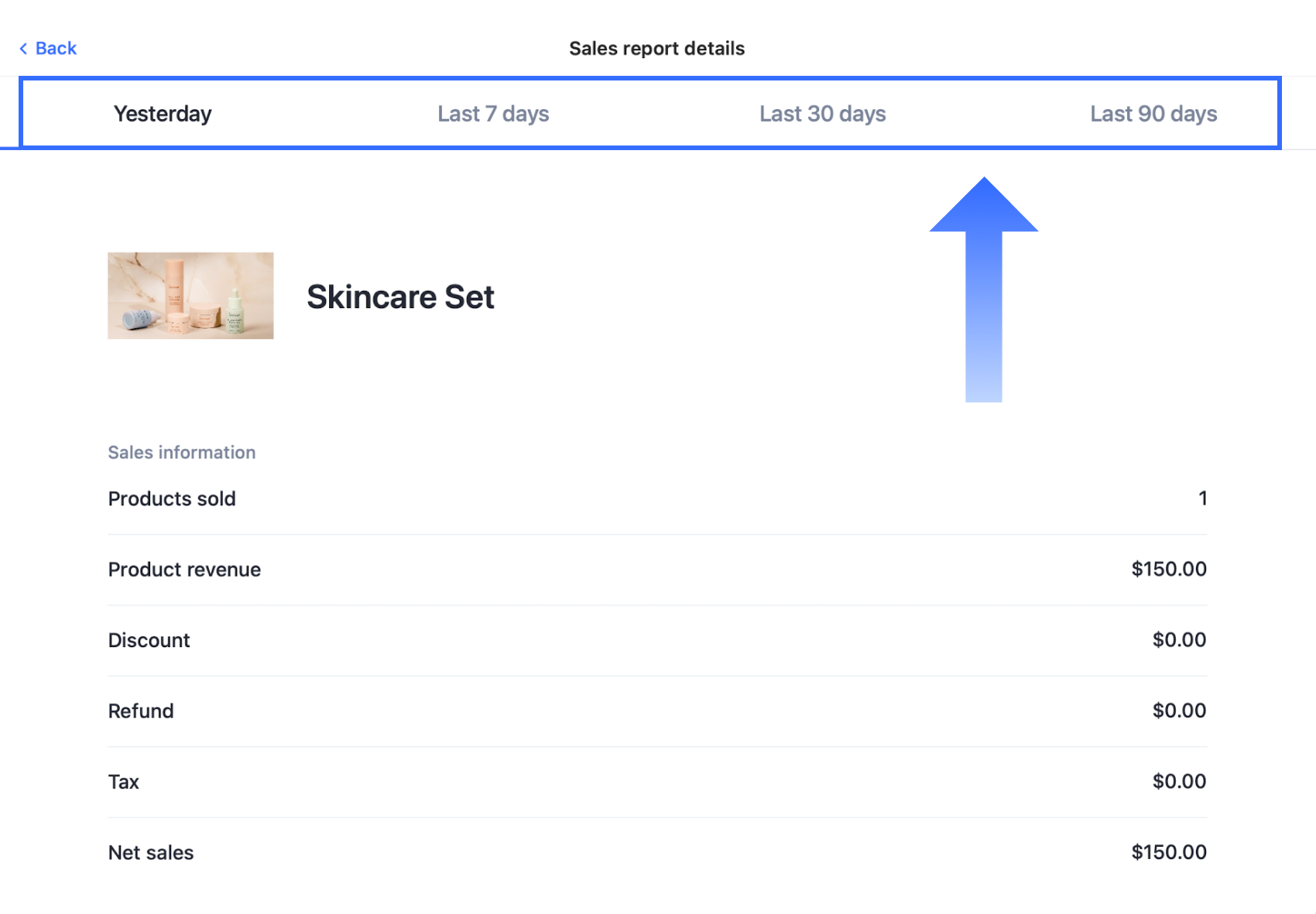This screenshot has width=1316, height=914.
Task: Select the Products sold row label
Action: [x=172, y=498]
